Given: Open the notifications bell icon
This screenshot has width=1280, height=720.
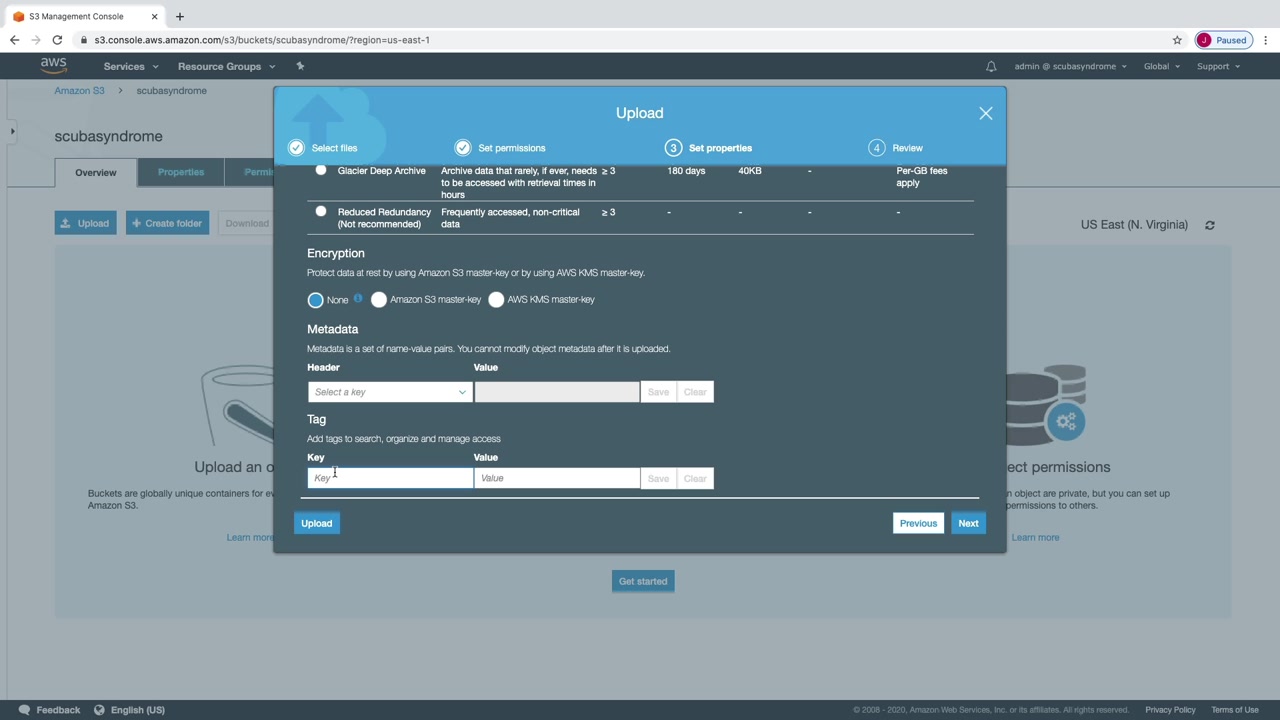Looking at the screenshot, I should 991,66.
